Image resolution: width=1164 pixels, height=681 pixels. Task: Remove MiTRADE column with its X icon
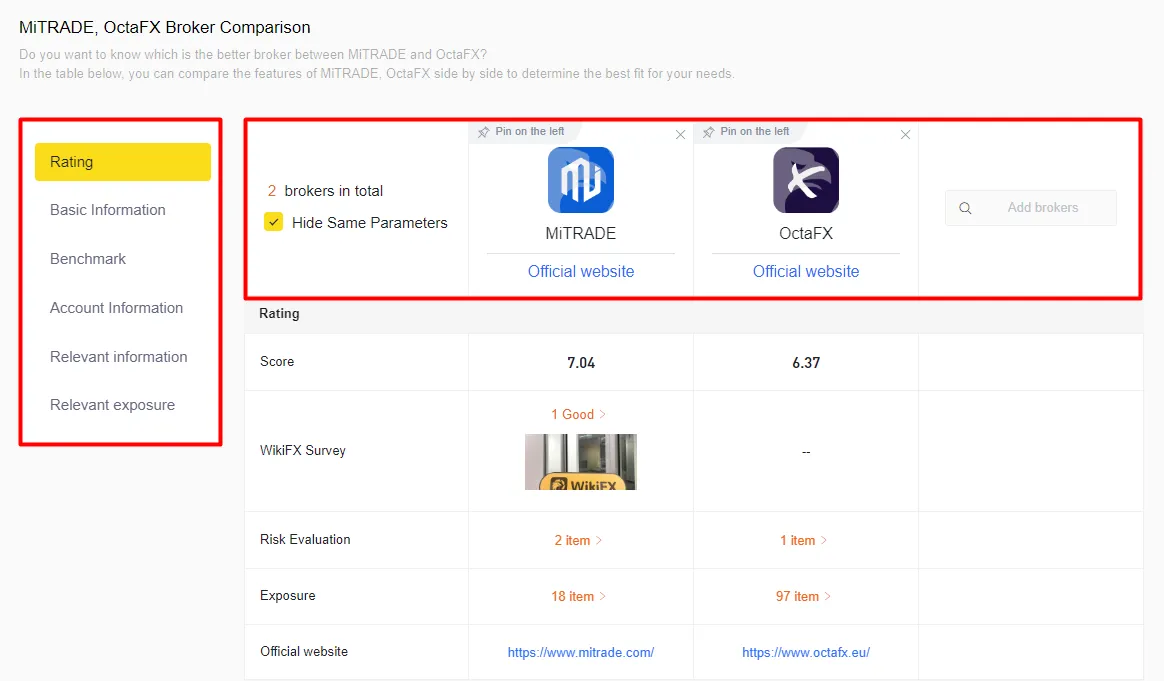[680, 134]
